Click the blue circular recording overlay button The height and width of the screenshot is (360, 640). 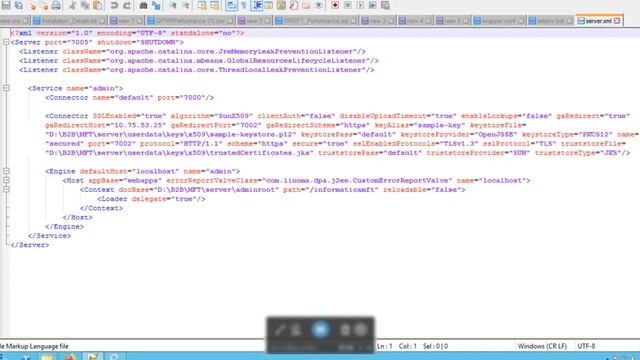point(320,329)
